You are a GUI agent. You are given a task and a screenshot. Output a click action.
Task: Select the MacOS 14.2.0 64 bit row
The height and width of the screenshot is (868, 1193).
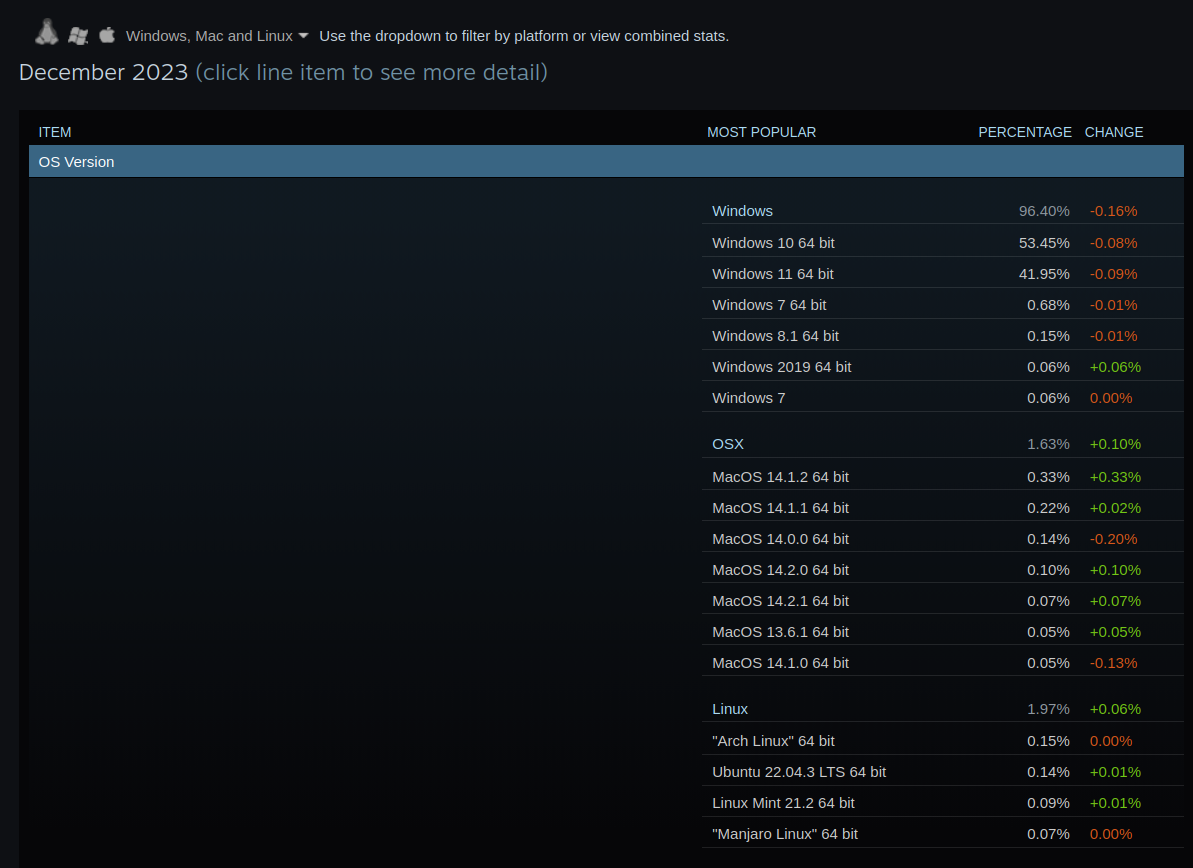943,570
